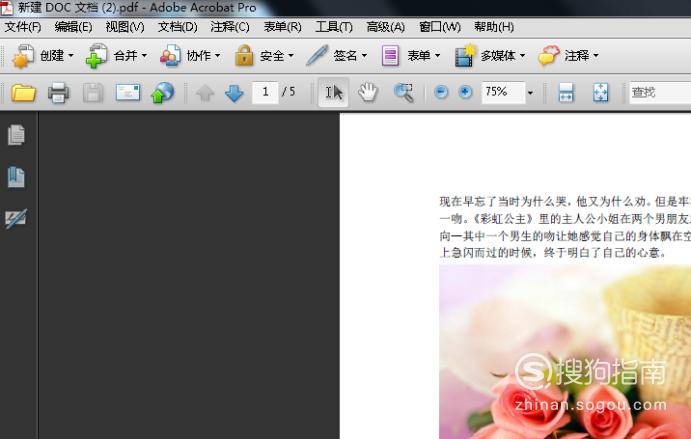Open the 工具(T) menu
Viewport: 691px width, 439px height.
click(x=334, y=27)
